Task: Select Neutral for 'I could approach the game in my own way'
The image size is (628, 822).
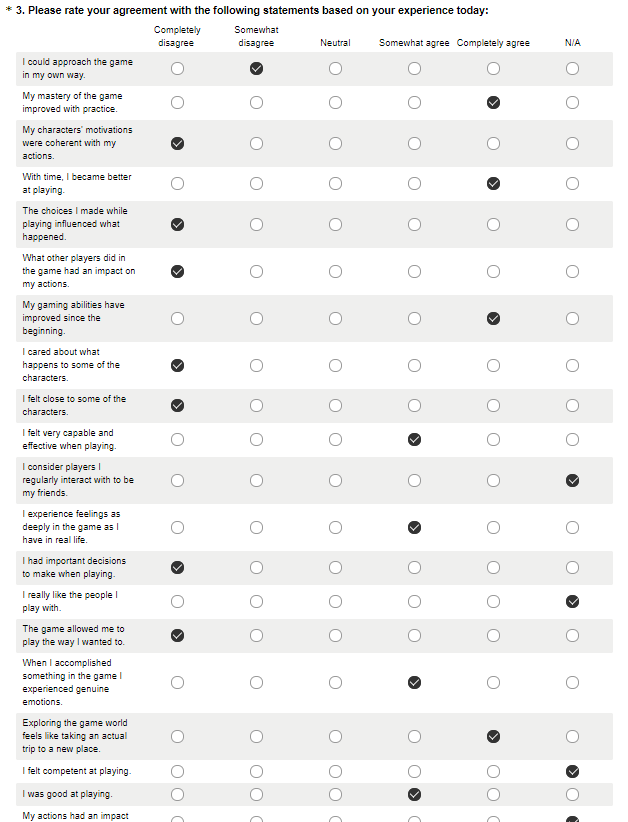Action: pyautogui.click(x=335, y=69)
